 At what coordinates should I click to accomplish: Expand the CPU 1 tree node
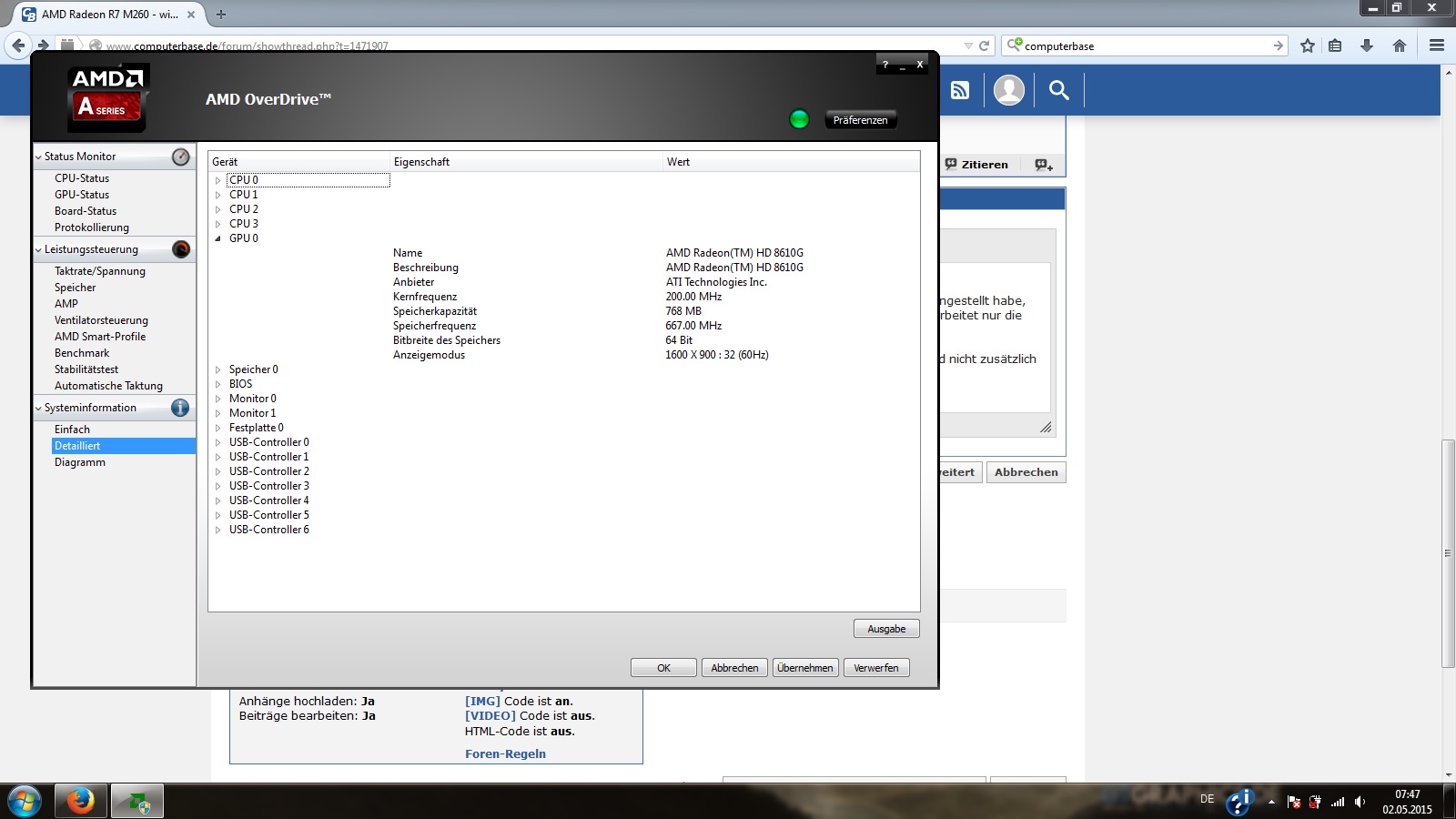click(218, 195)
